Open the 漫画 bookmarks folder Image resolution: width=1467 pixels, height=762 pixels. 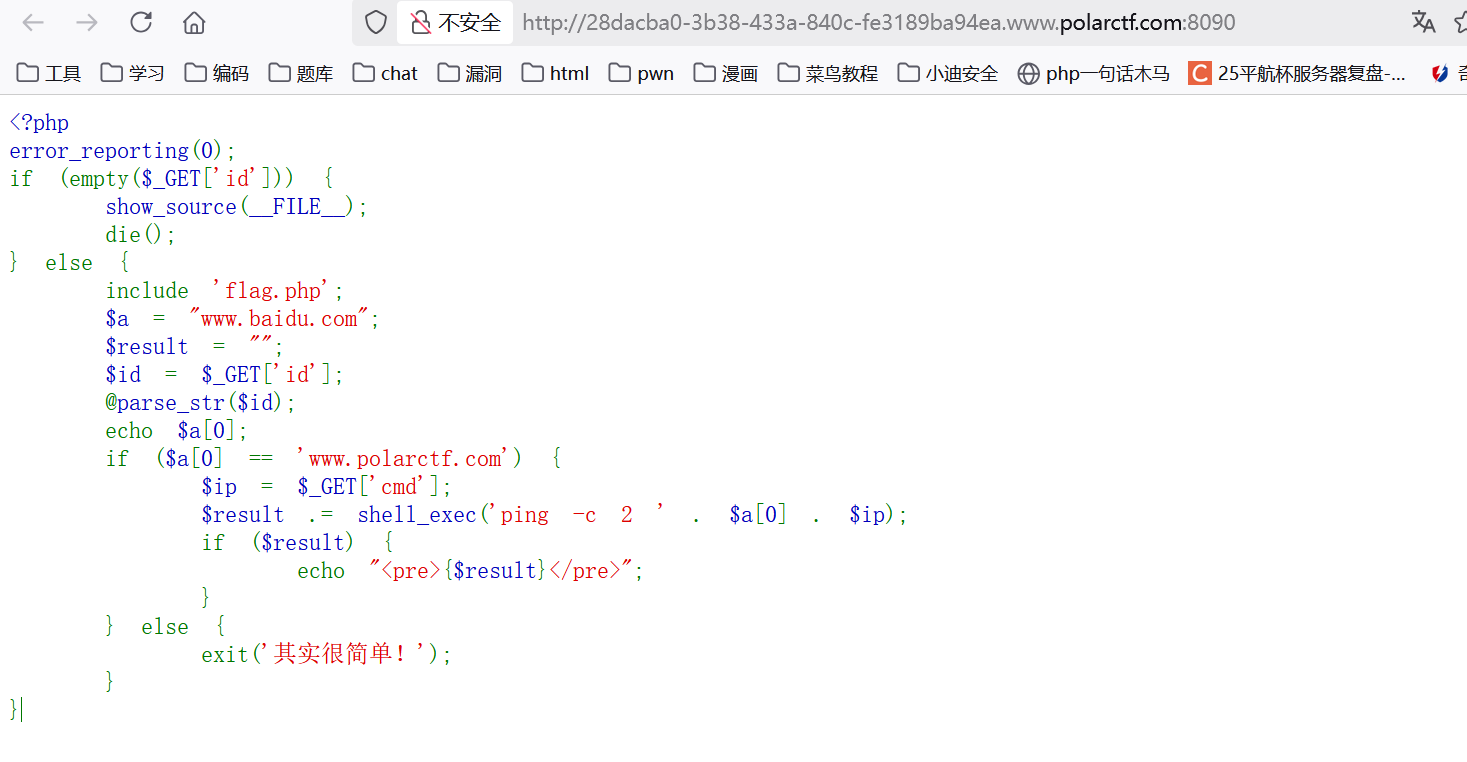pyautogui.click(x=726, y=73)
